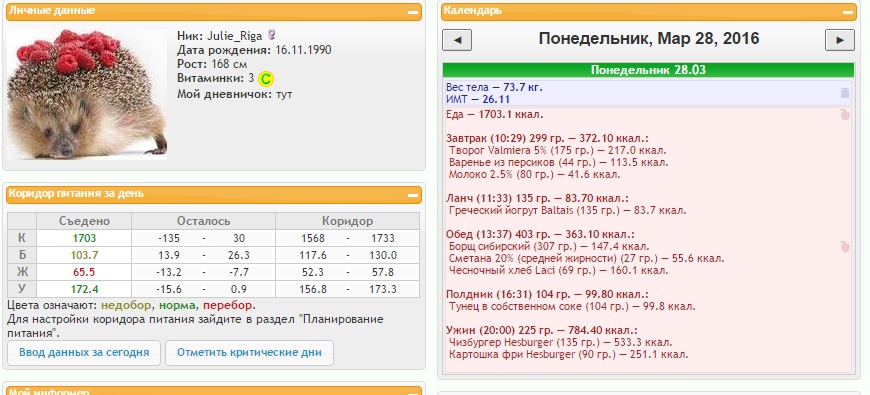The width and height of the screenshot is (870, 395).
Task: Click the Творог Valmiera 5% entry
Action: coord(558,150)
